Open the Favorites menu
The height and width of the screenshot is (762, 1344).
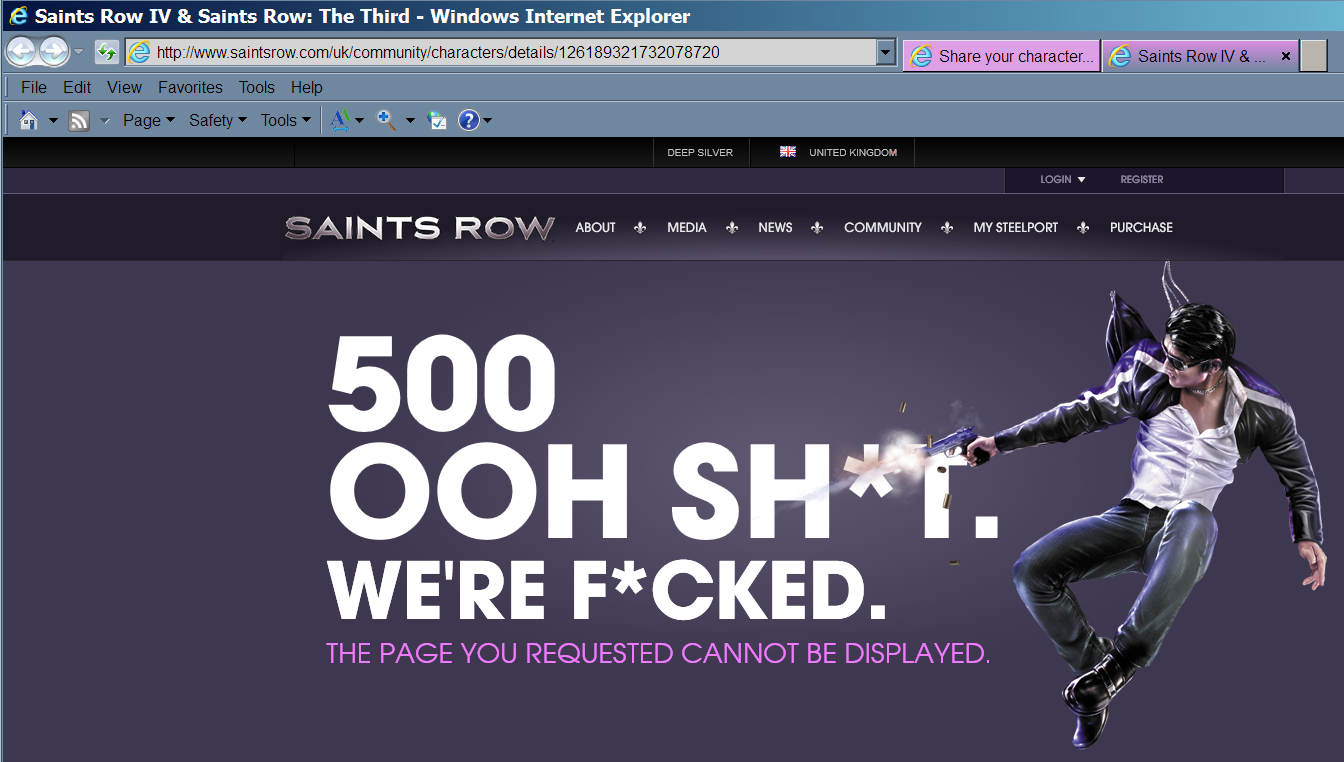click(190, 87)
